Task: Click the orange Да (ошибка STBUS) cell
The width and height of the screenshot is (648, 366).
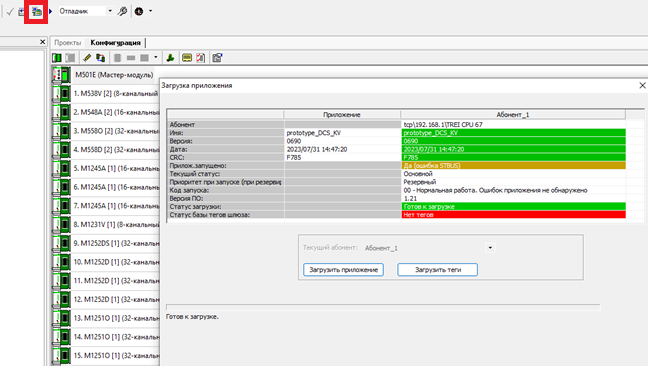Action: tap(513, 166)
